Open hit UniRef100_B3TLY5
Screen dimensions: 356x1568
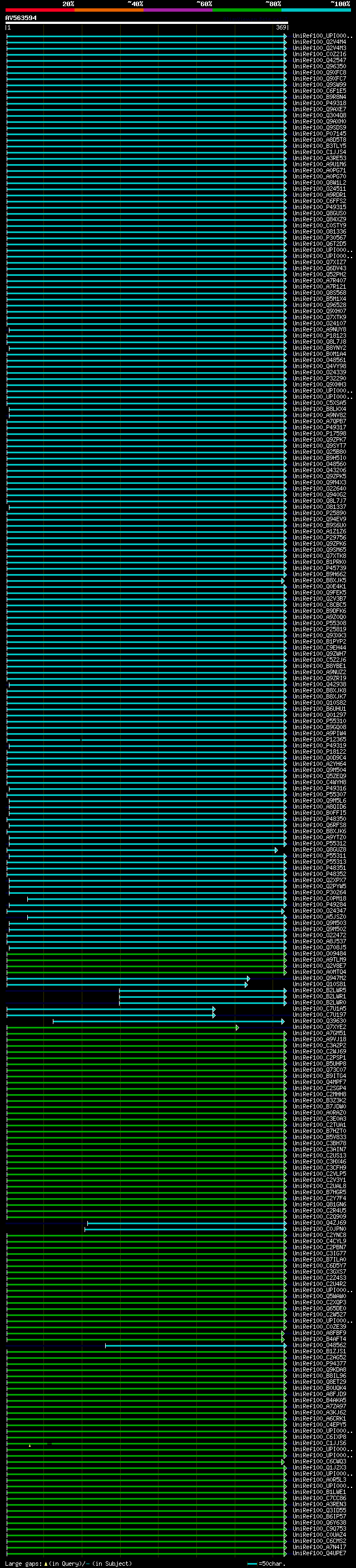tap(319, 146)
